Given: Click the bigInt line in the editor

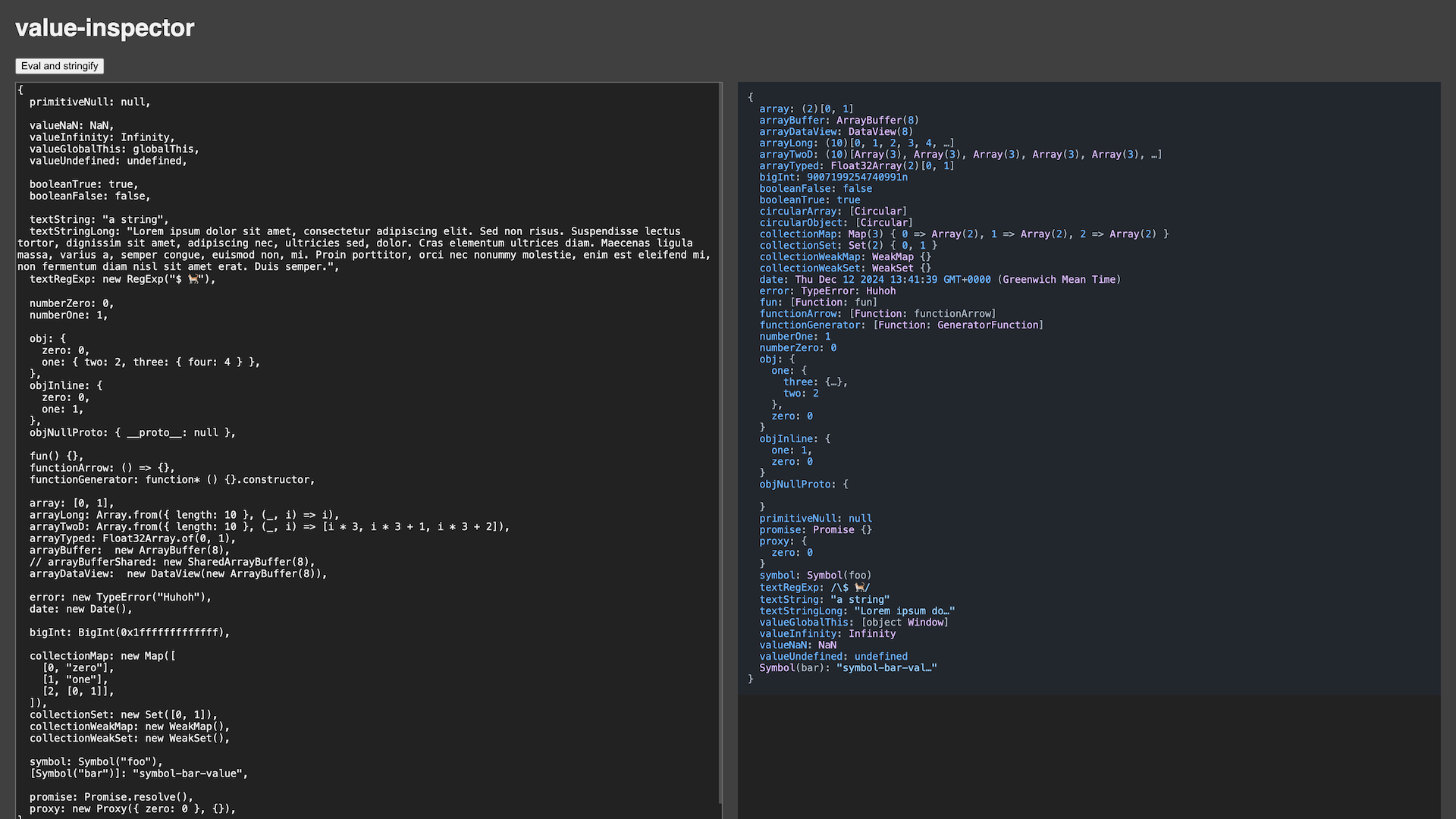Looking at the screenshot, I should [x=129, y=632].
